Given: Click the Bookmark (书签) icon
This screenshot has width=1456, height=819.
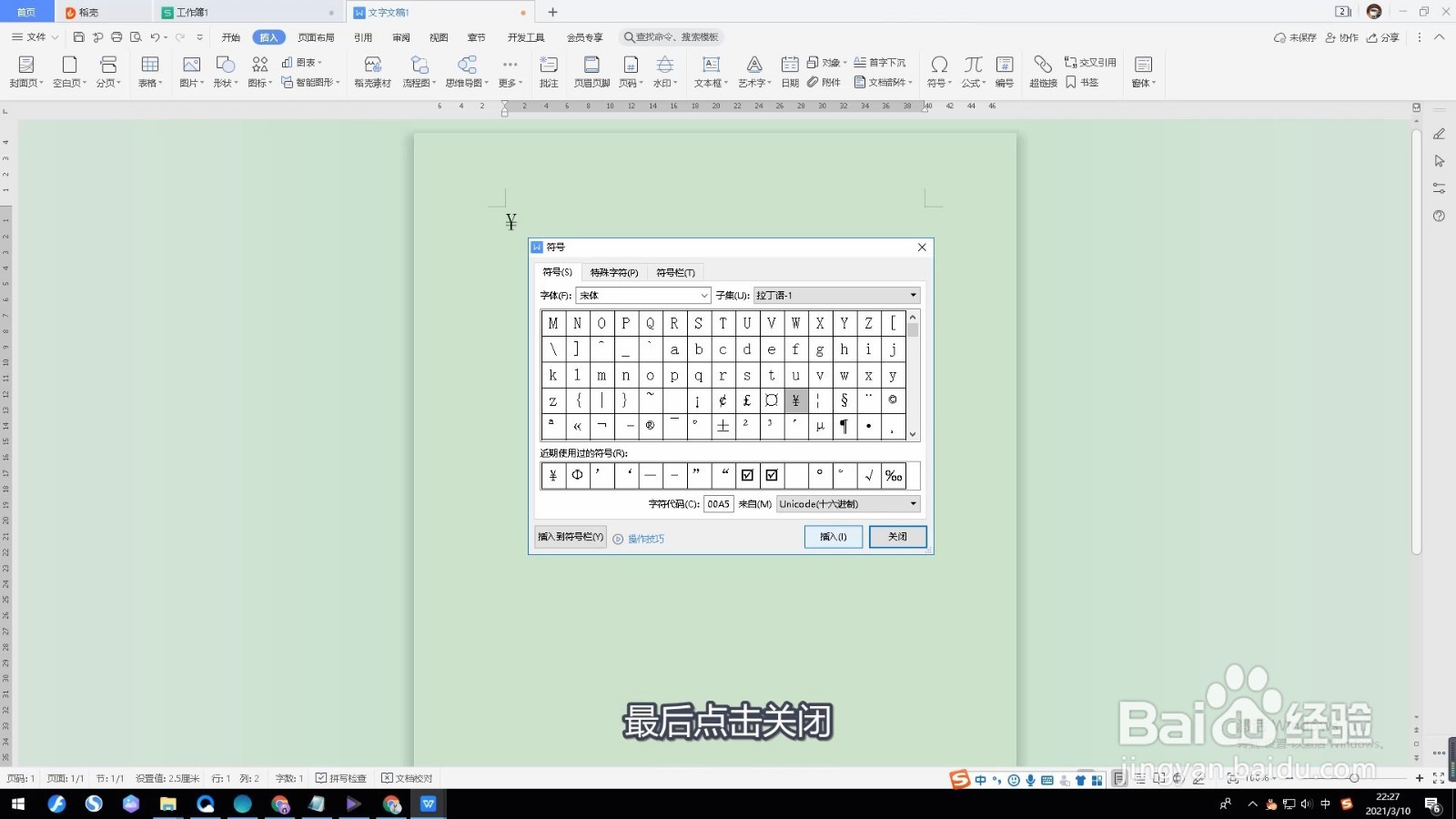Looking at the screenshot, I should pos(1082,82).
